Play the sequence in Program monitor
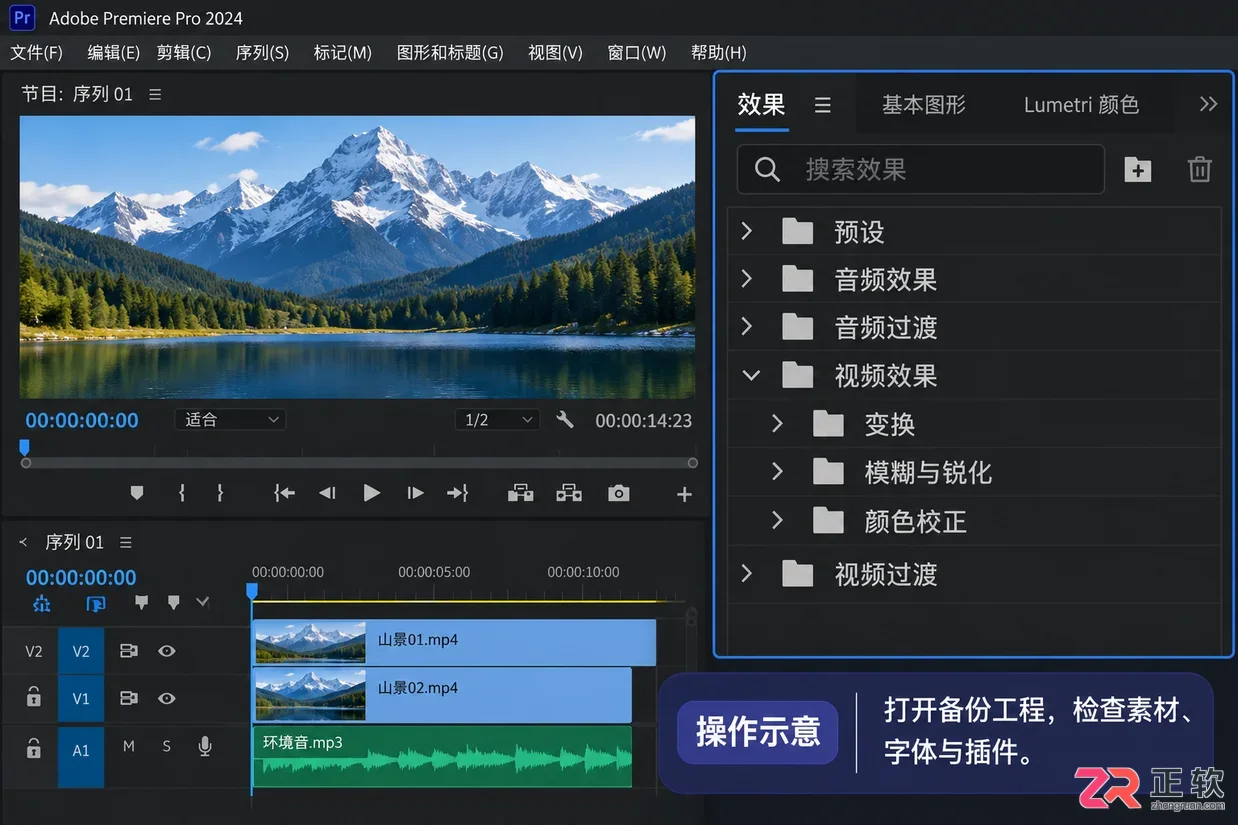Viewport: 1238px width, 825px height. point(371,493)
